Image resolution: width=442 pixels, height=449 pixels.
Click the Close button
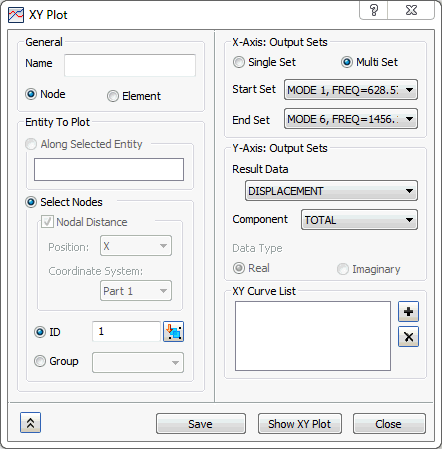[x=389, y=424]
